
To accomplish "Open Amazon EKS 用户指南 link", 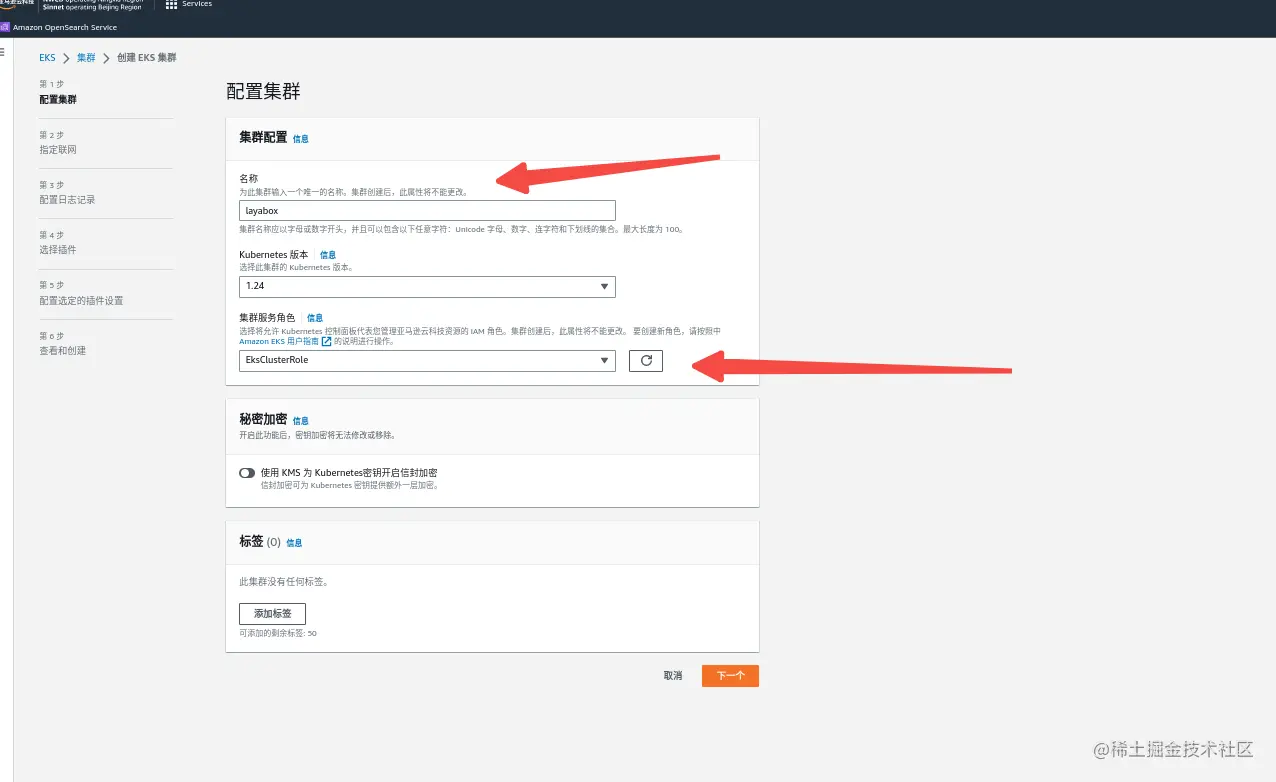I will (285, 341).
